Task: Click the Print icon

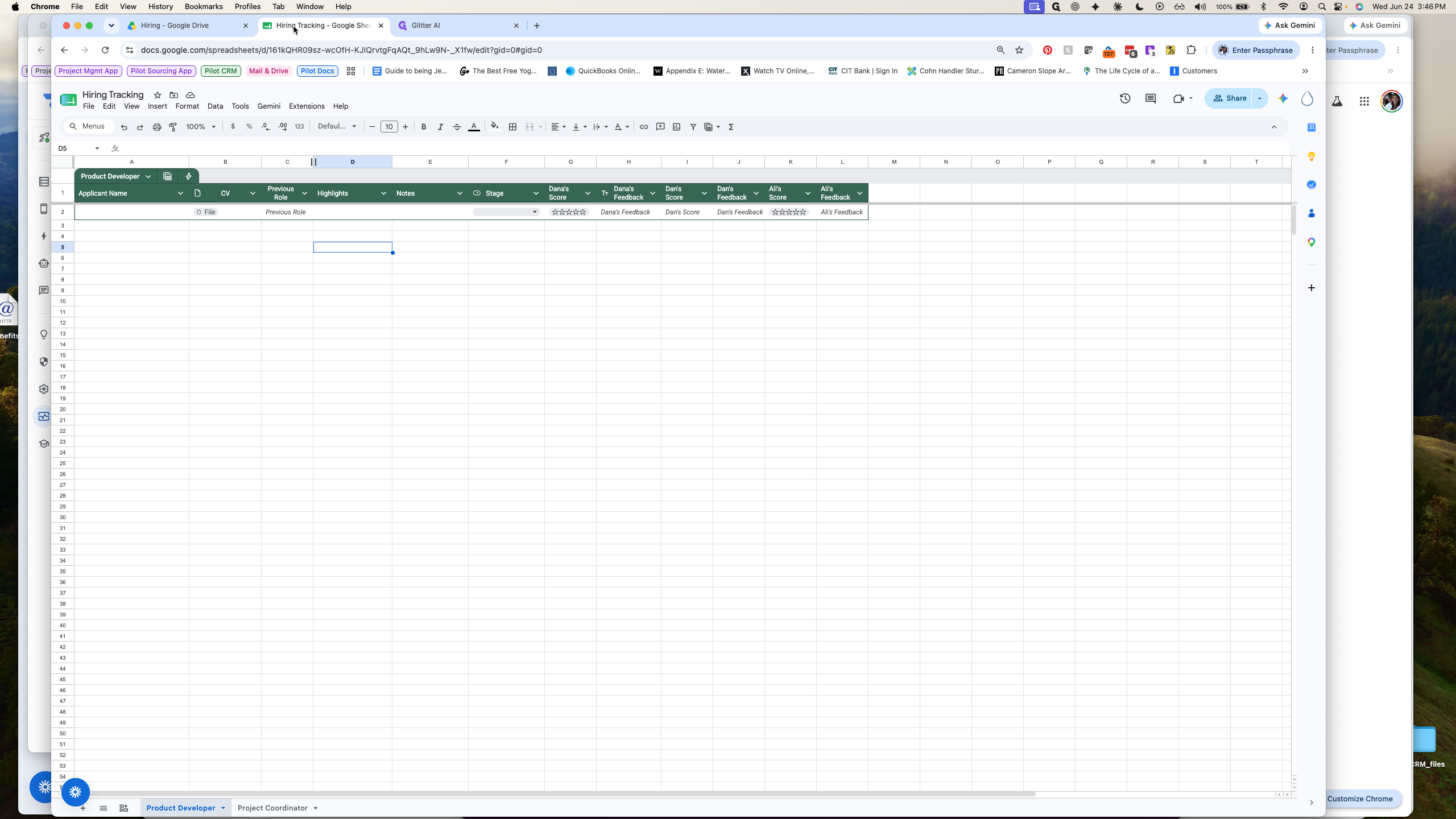Action: click(157, 127)
